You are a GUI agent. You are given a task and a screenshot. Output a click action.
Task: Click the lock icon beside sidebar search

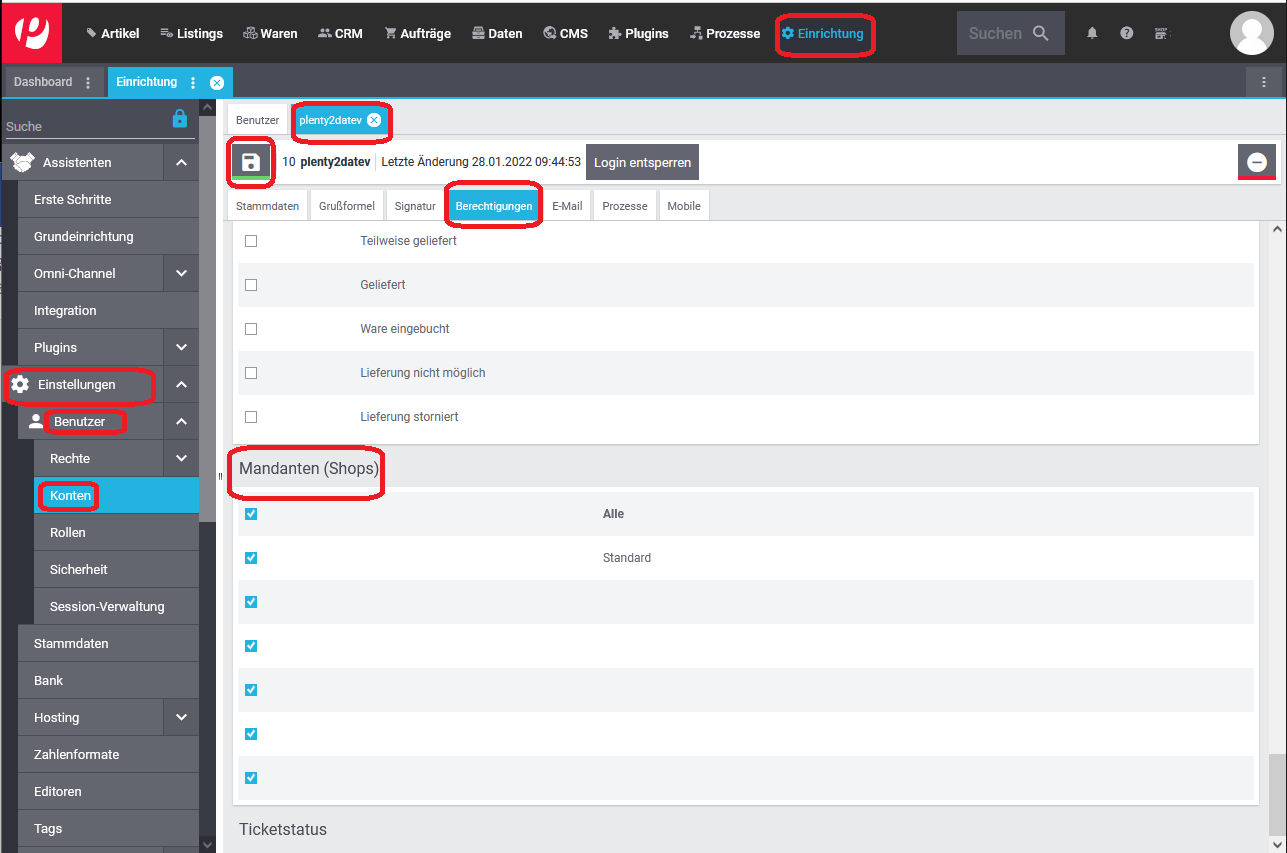tap(180, 119)
